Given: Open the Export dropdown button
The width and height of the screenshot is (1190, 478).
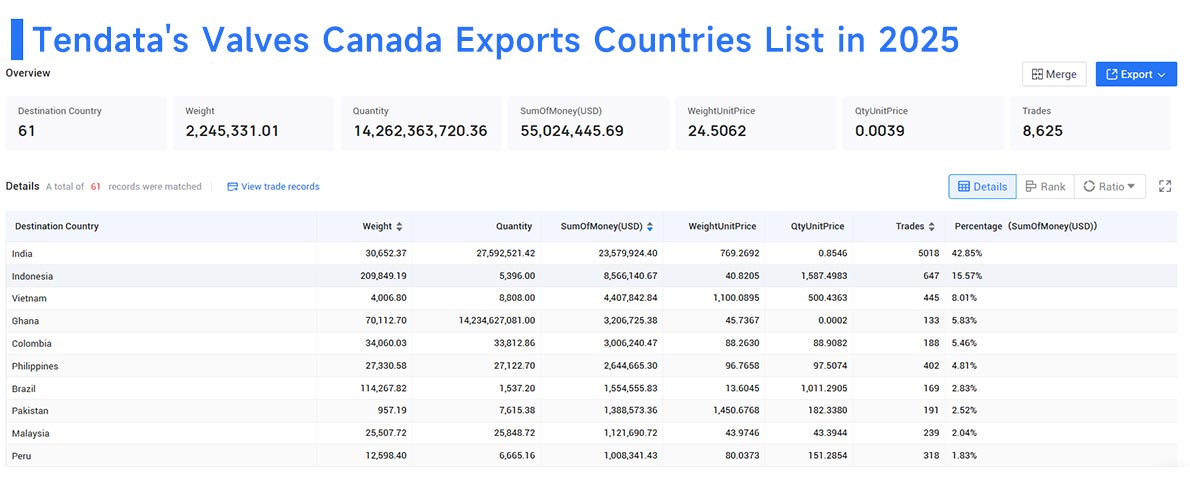Looking at the screenshot, I should (x=1136, y=74).
